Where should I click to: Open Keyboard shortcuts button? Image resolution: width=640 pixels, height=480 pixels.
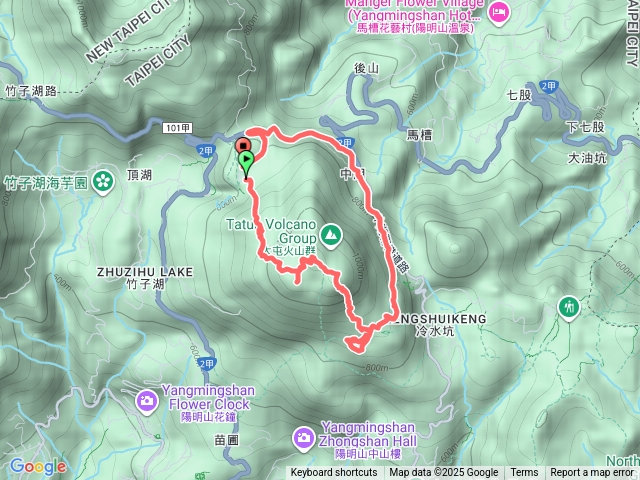(334, 473)
